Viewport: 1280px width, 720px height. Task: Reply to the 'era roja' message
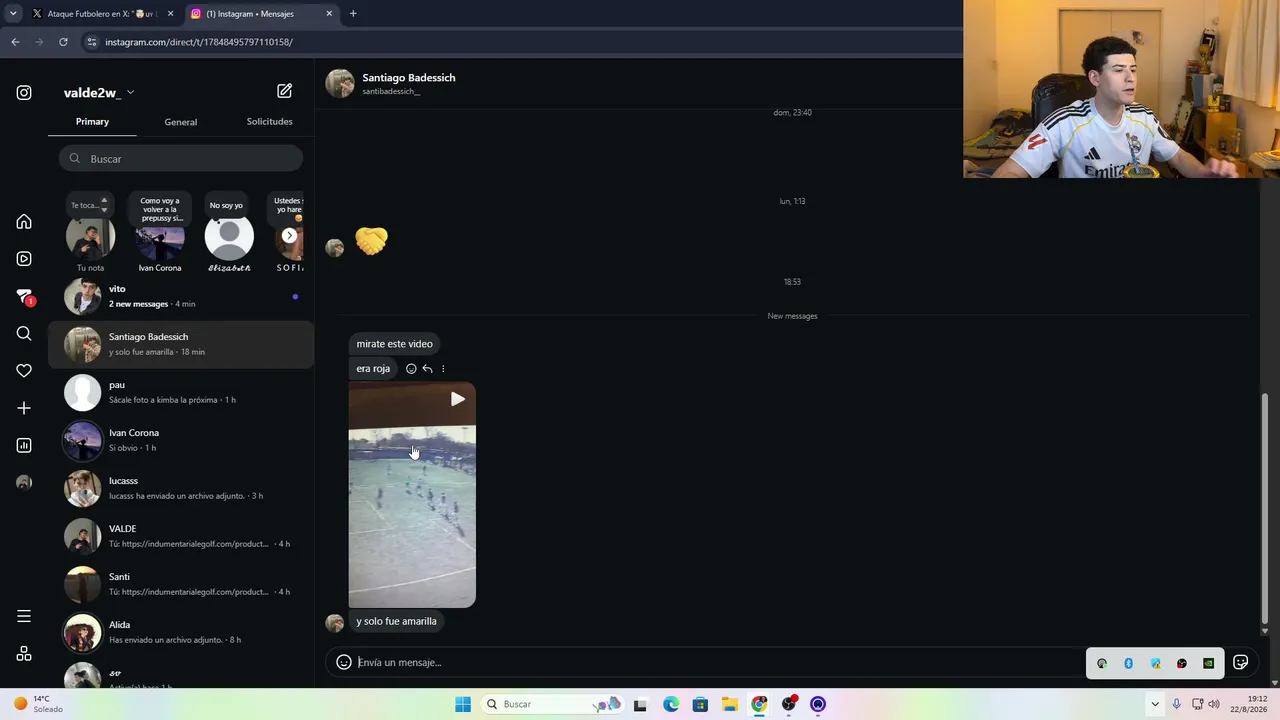(x=427, y=369)
